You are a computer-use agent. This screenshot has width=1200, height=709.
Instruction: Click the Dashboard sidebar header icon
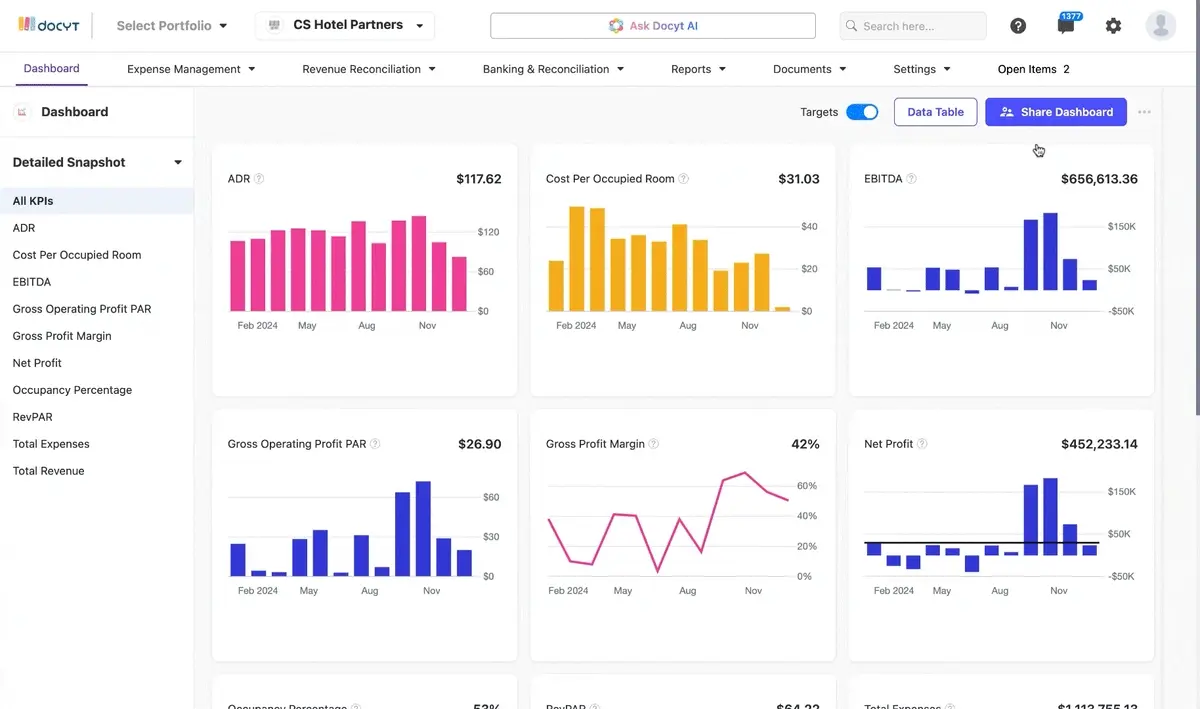pyautogui.click(x=22, y=112)
